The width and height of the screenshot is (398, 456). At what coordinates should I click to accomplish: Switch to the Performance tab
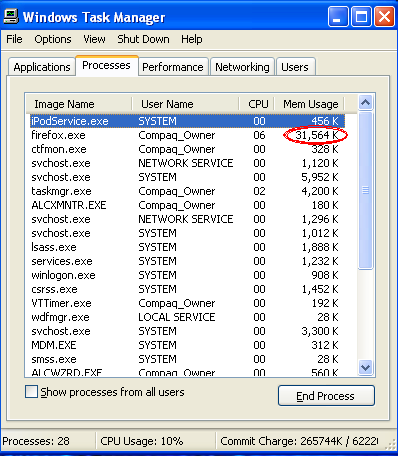tap(173, 67)
